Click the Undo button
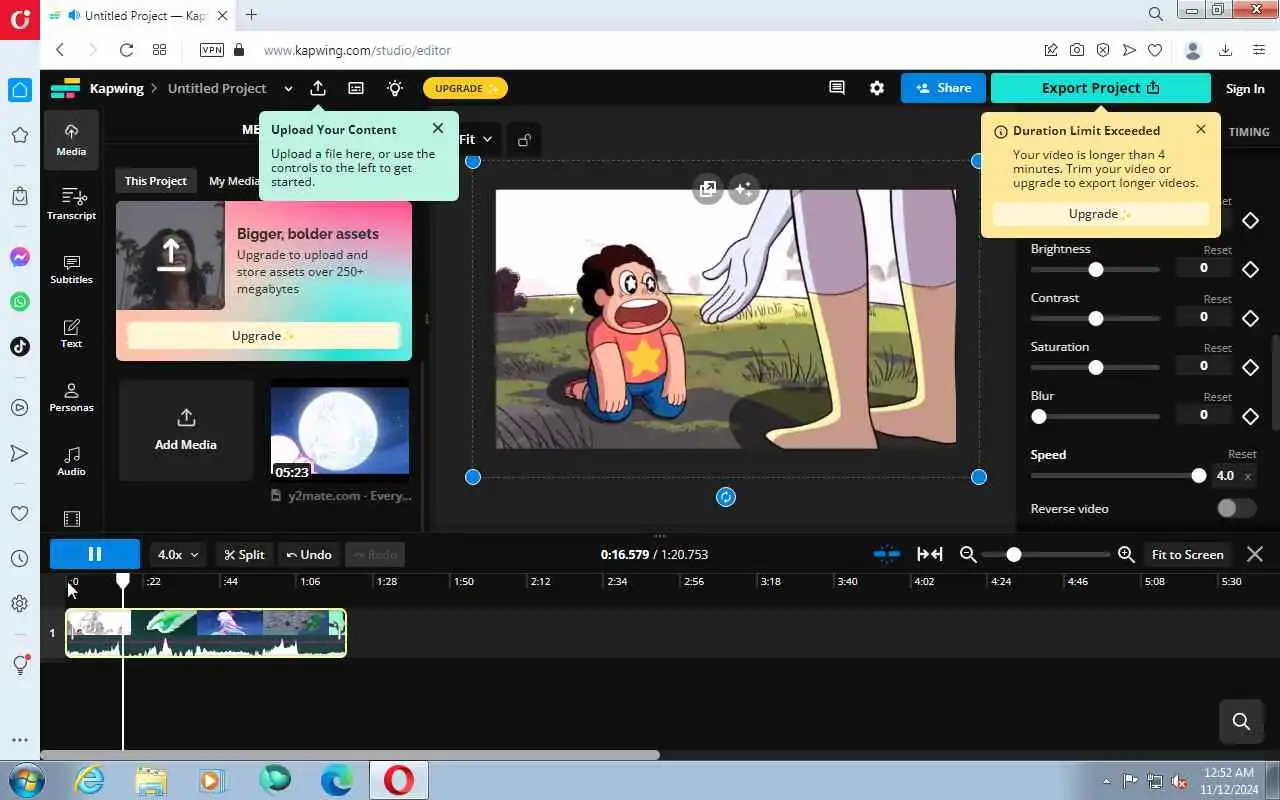 [x=309, y=554]
